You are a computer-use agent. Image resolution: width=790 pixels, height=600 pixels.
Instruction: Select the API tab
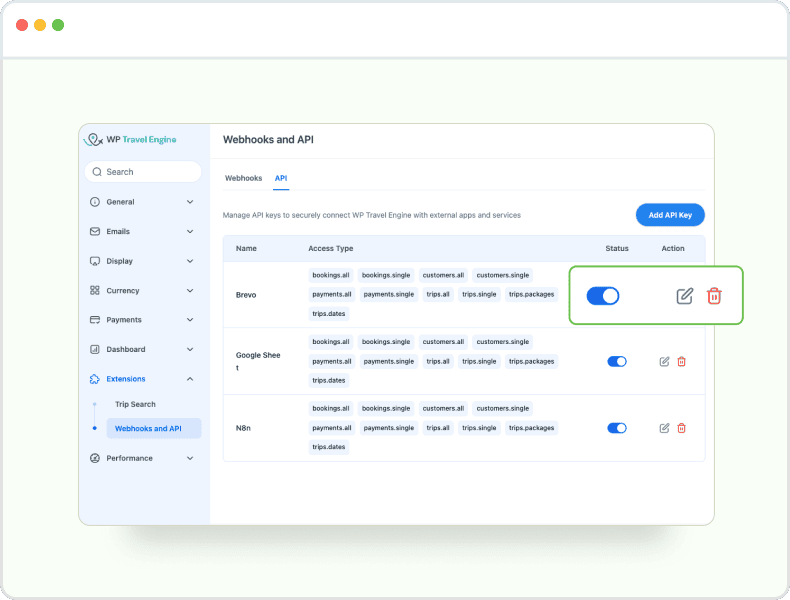[281, 178]
